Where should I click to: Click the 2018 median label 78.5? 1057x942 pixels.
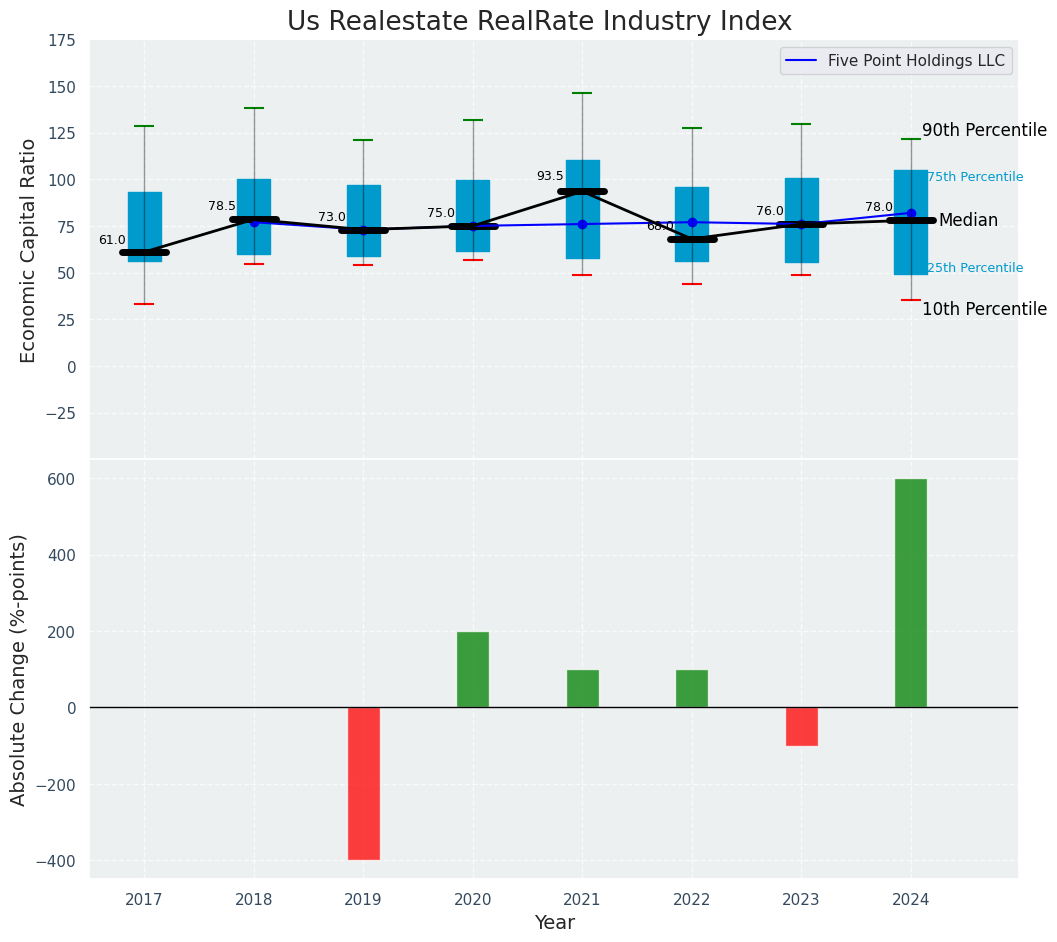click(222, 206)
